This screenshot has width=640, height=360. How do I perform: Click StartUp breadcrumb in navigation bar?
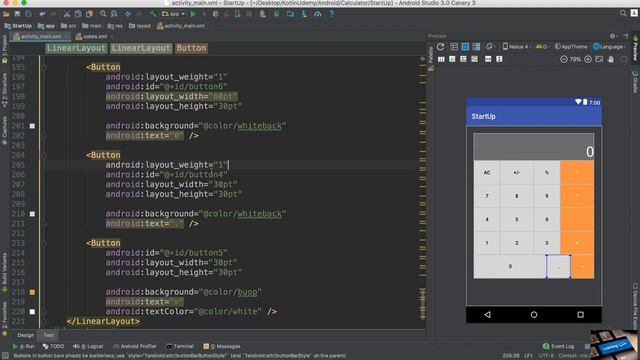[18, 26]
